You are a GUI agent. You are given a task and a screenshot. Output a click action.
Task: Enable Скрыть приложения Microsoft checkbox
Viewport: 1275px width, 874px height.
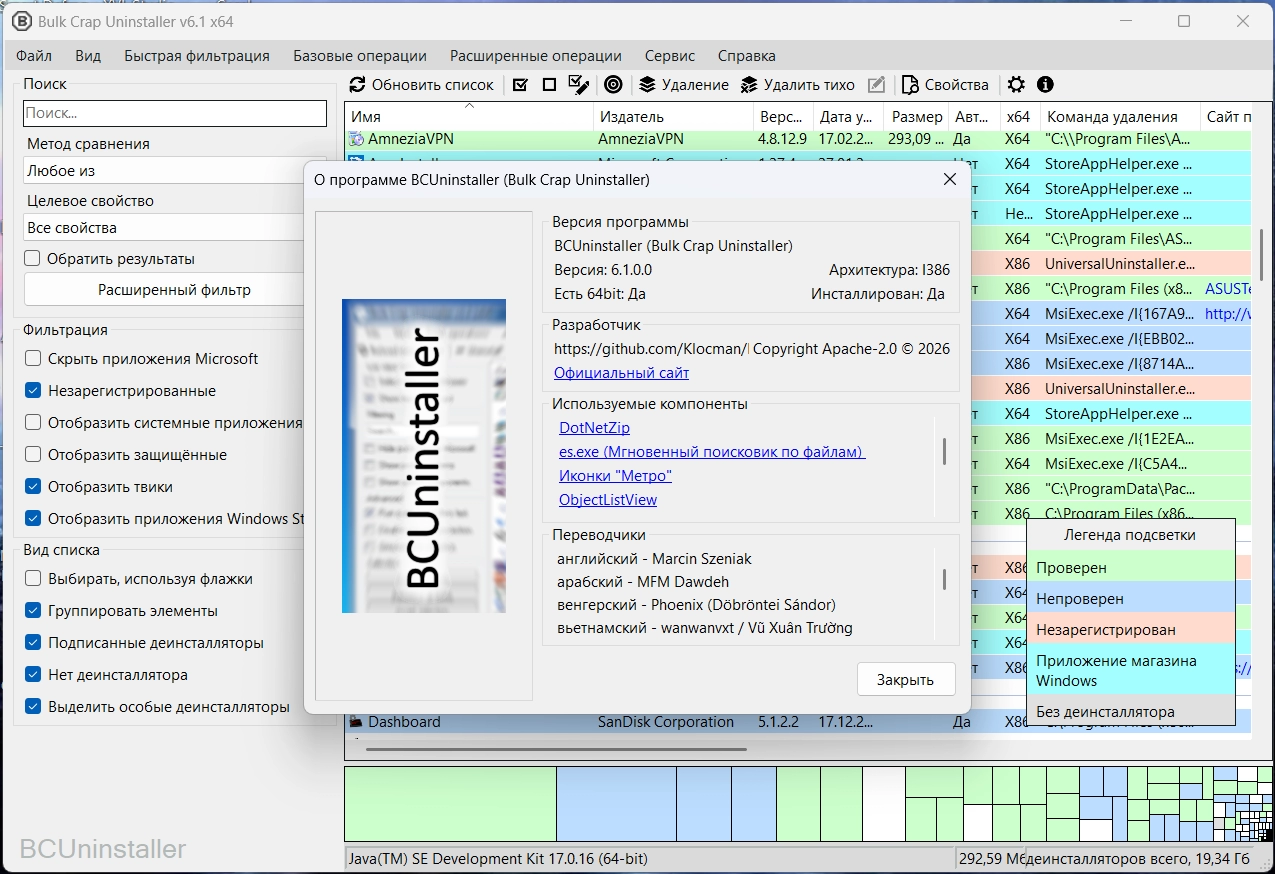pyautogui.click(x=33, y=359)
